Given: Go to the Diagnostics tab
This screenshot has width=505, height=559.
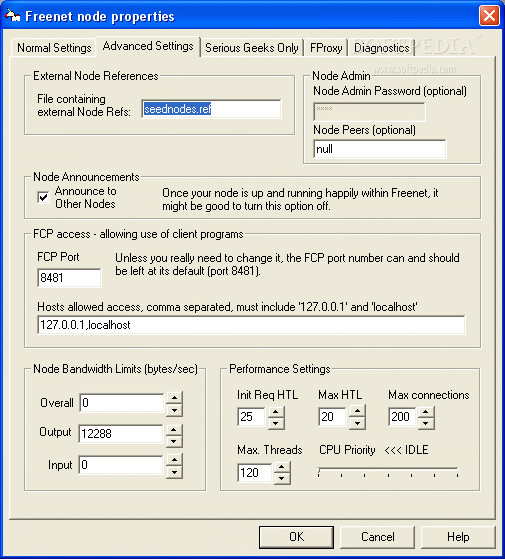Looking at the screenshot, I should pyautogui.click(x=381, y=48).
